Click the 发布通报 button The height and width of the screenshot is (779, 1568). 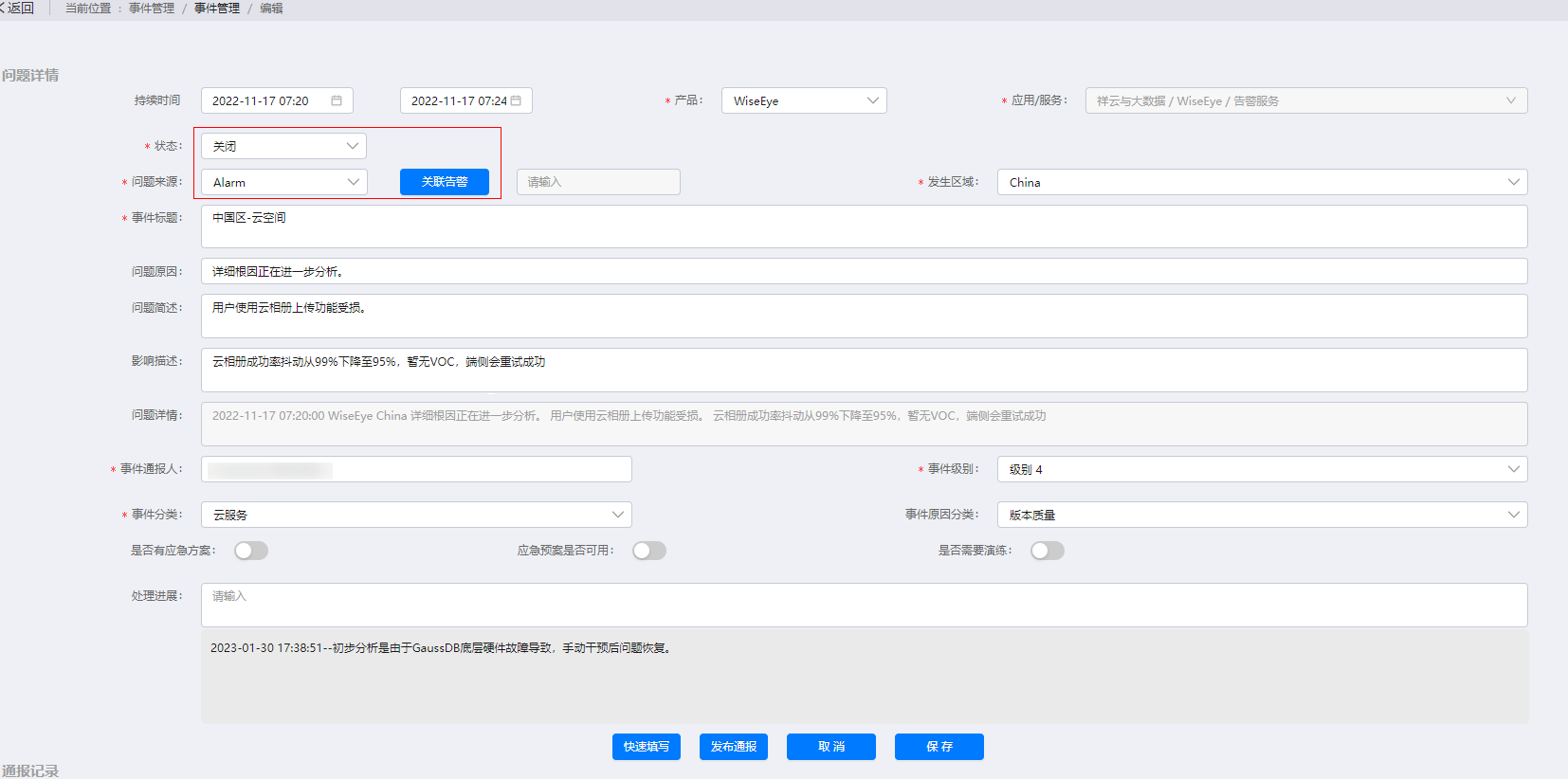[734, 747]
